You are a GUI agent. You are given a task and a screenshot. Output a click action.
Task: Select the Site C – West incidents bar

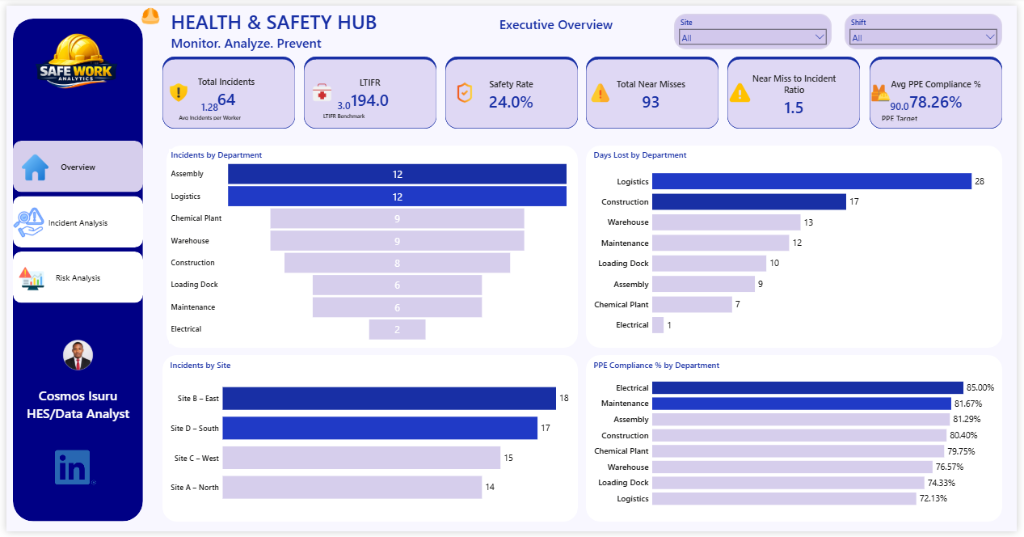pos(361,458)
